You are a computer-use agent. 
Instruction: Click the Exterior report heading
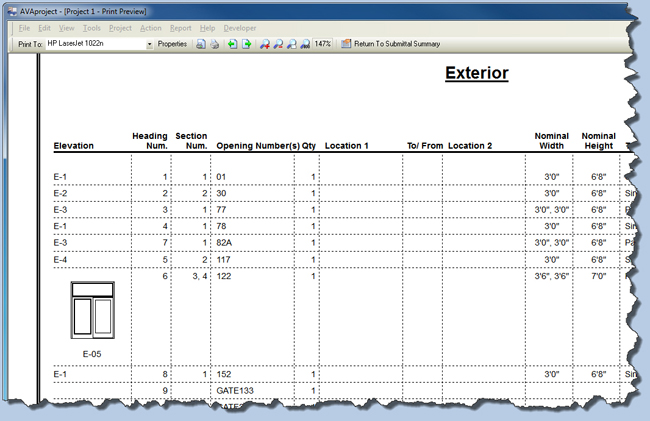pyautogui.click(x=476, y=73)
